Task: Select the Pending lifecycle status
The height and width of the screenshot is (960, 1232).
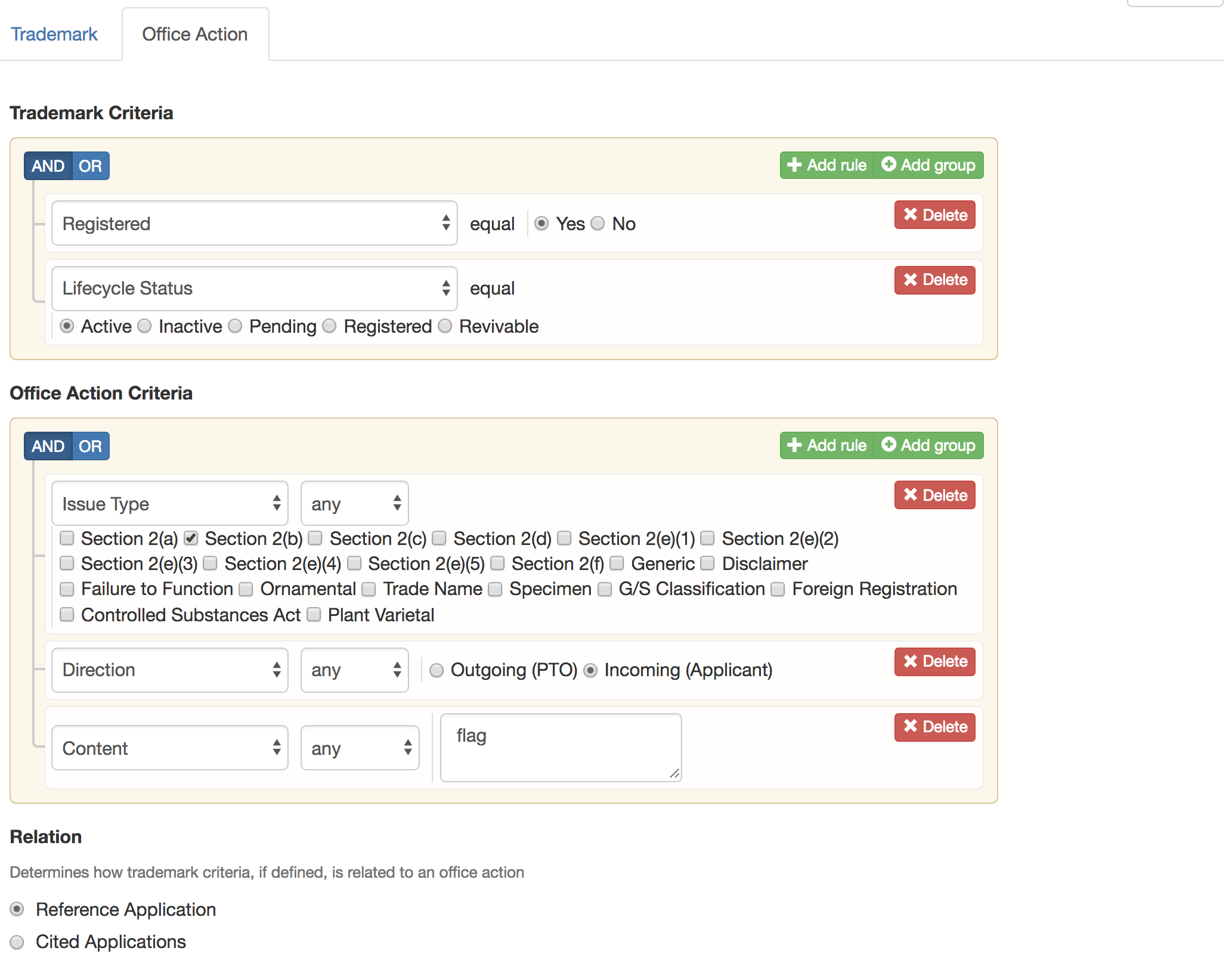Action: (236, 326)
